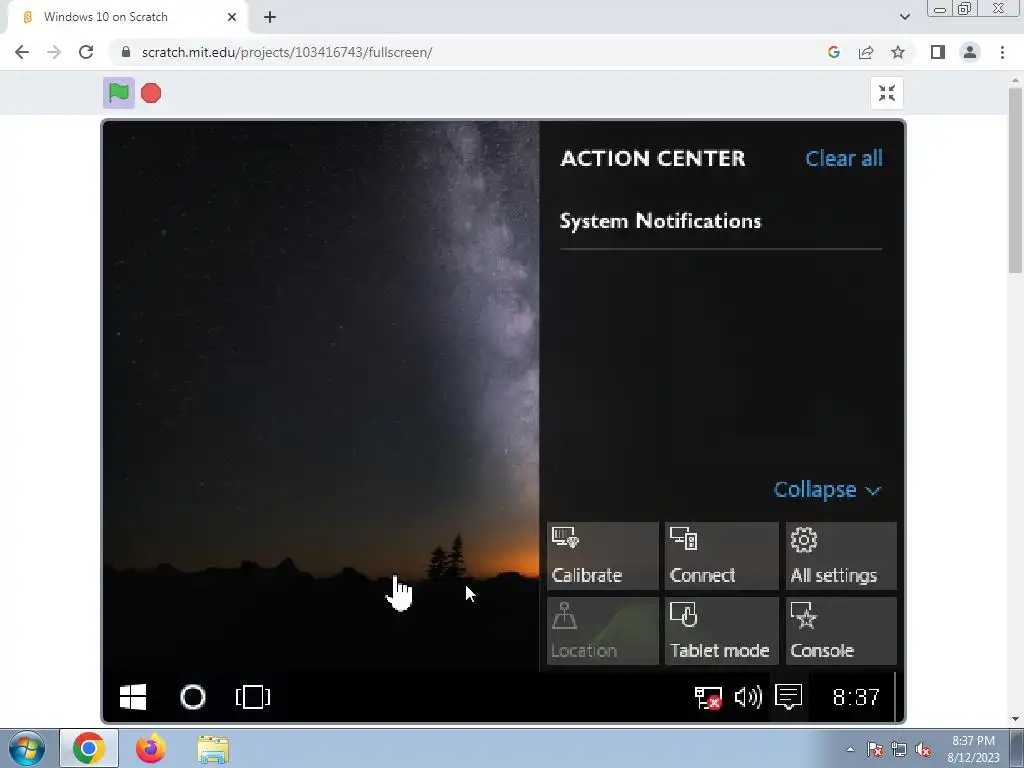Reload the Scratch page
Screen dimensions: 1024x768
(86, 52)
